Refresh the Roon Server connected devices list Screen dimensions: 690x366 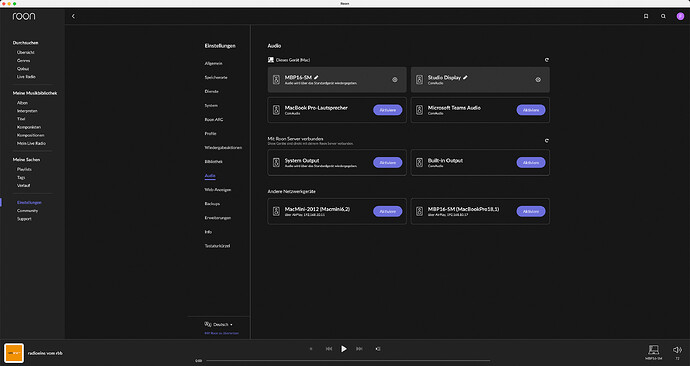pos(547,141)
